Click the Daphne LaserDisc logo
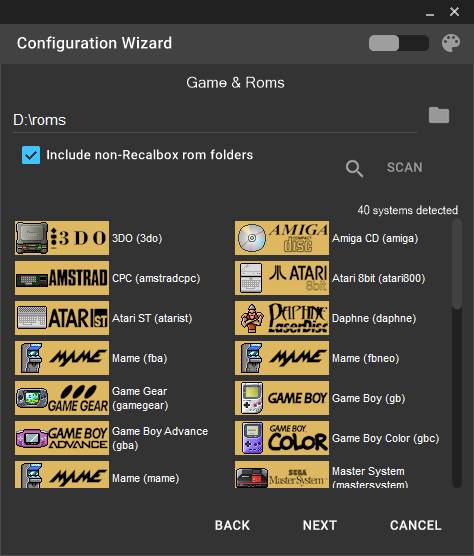The height and width of the screenshot is (556, 474). coord(282,318)
